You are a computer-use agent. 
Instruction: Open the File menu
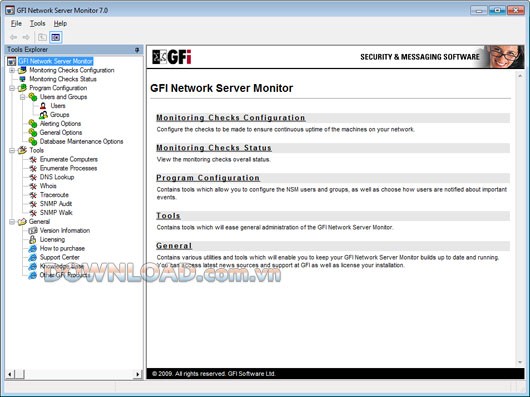click(x=16, y=24)
